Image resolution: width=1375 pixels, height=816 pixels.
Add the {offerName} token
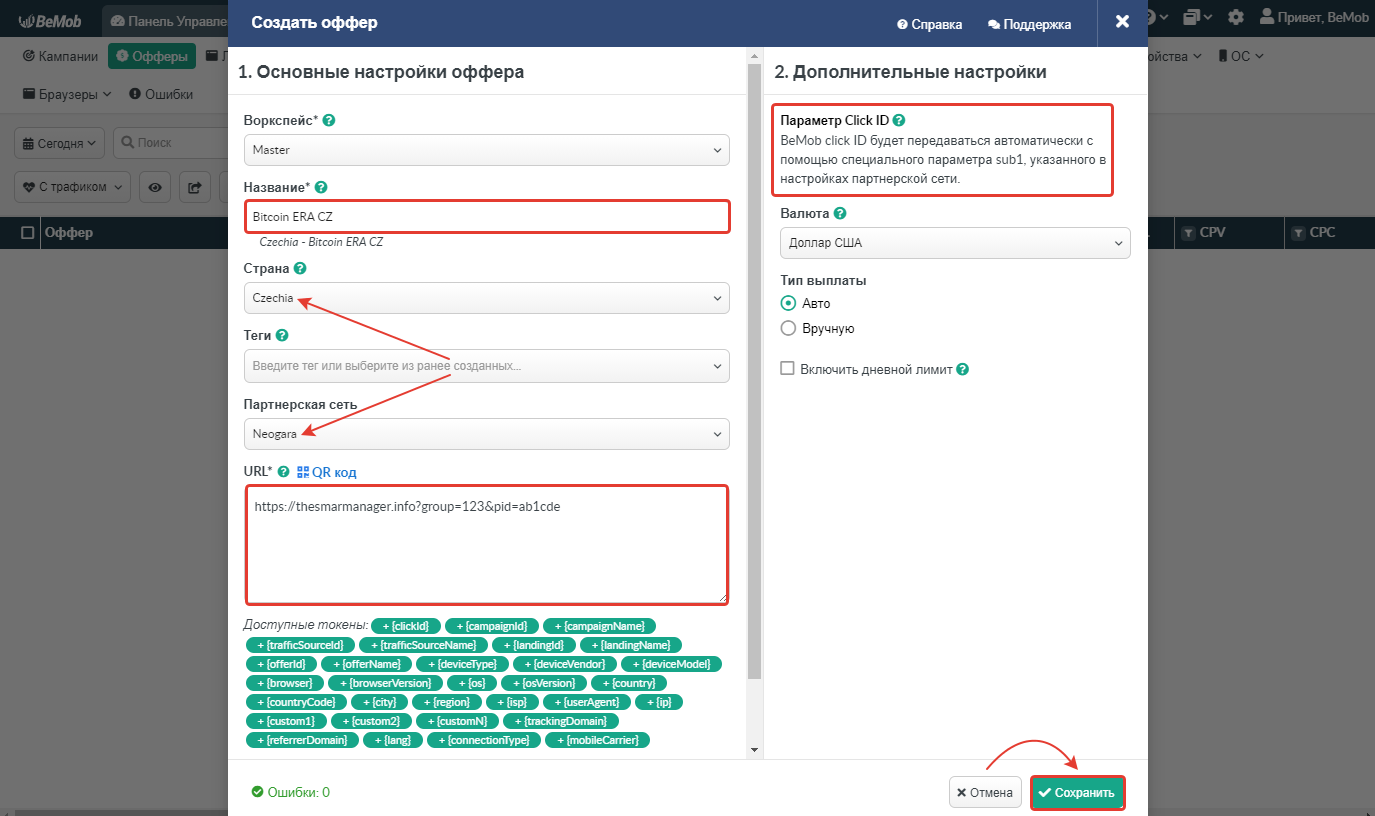click(x=368, y=664)
